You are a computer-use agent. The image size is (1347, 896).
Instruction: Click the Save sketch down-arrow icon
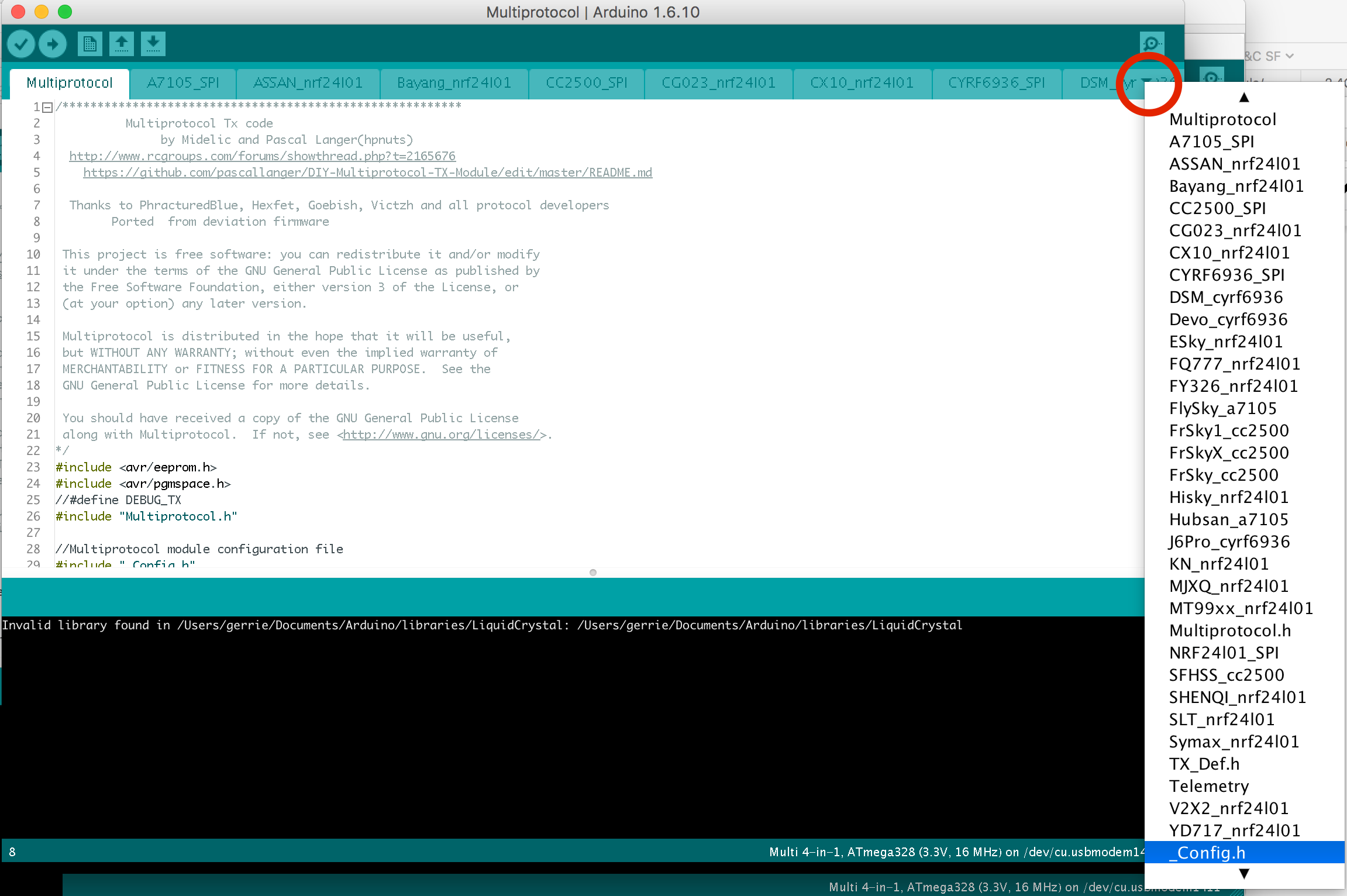(153, 44)
